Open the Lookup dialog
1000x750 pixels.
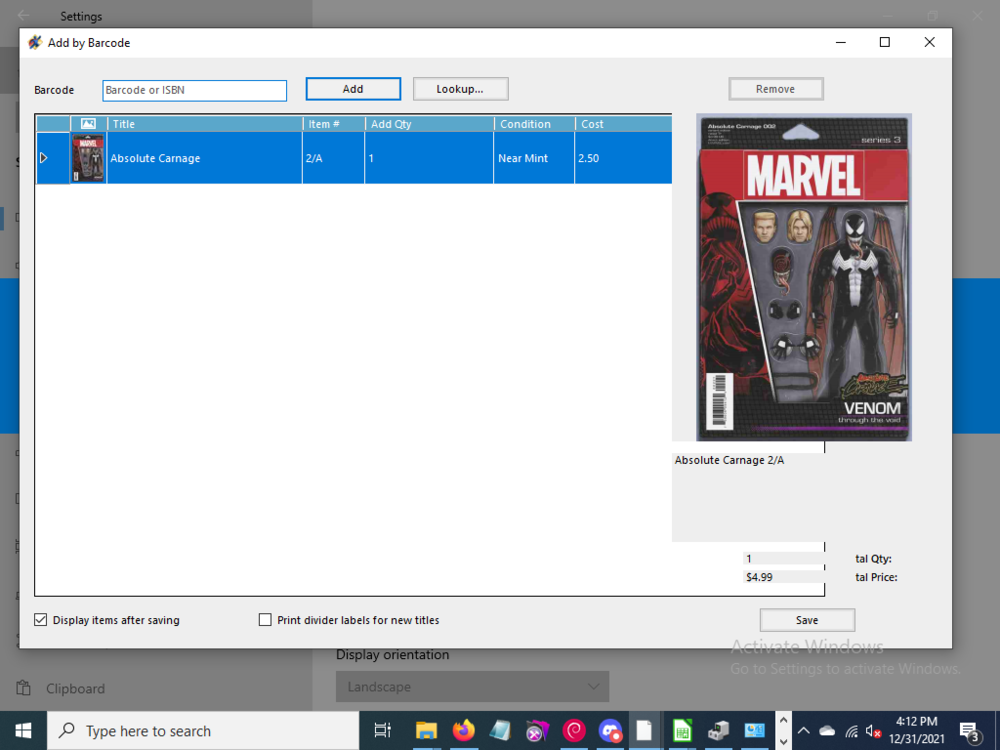tap(460, 88)
